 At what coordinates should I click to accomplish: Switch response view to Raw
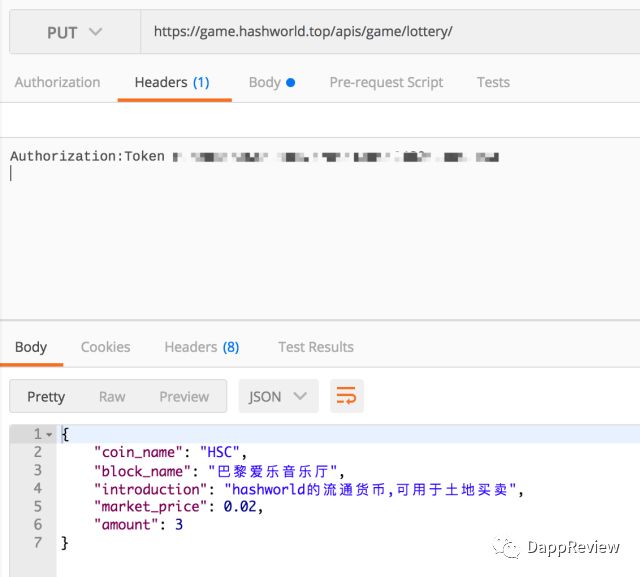point(112,397)
